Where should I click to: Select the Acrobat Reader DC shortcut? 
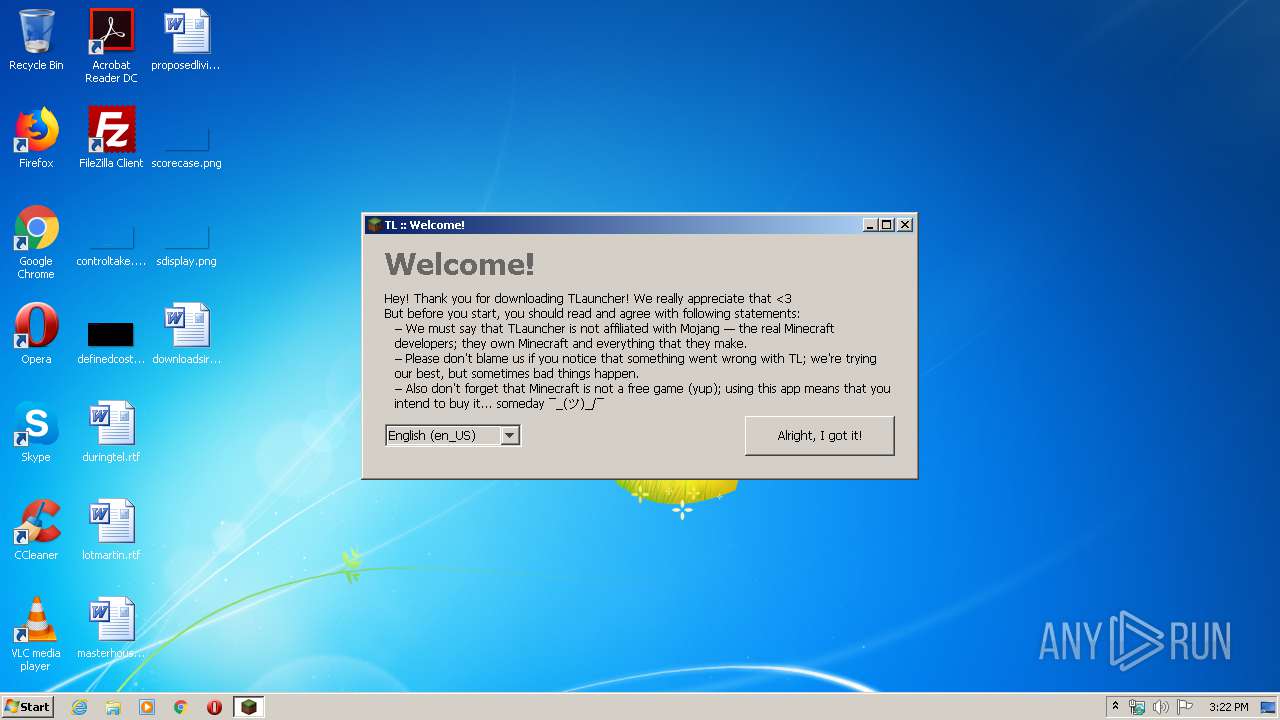pos(111,46)
